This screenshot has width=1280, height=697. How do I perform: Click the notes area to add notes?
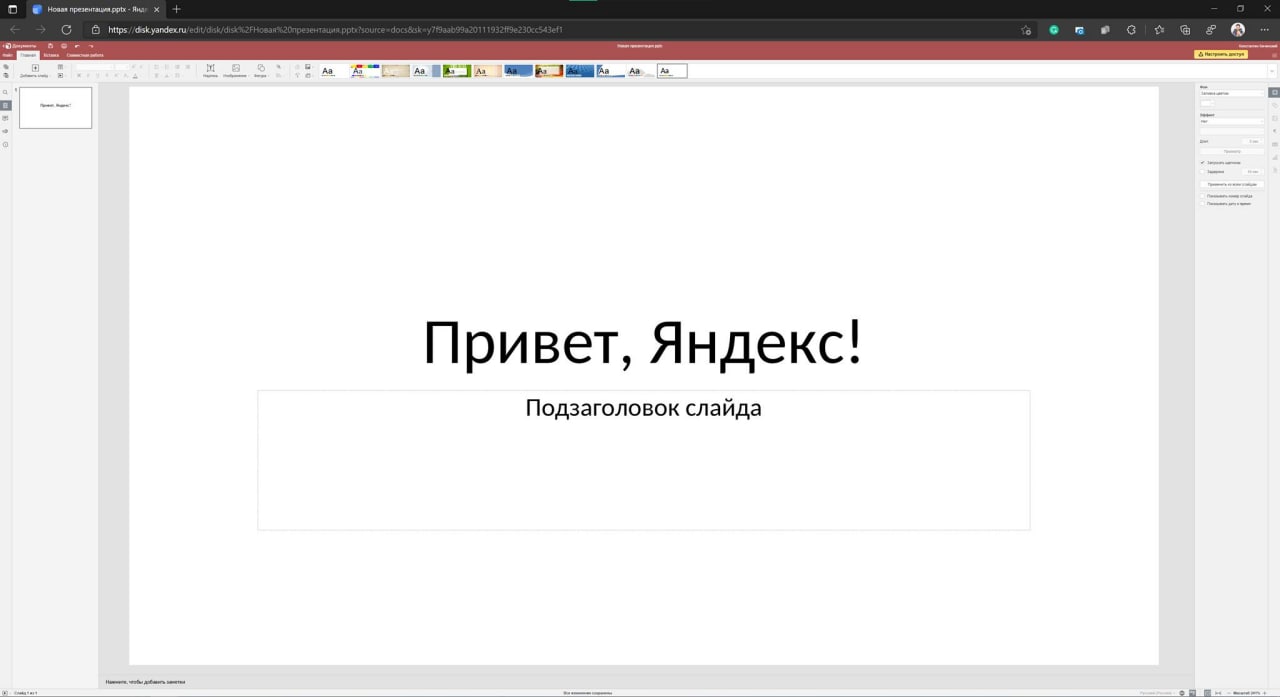(x=146, y=682)
